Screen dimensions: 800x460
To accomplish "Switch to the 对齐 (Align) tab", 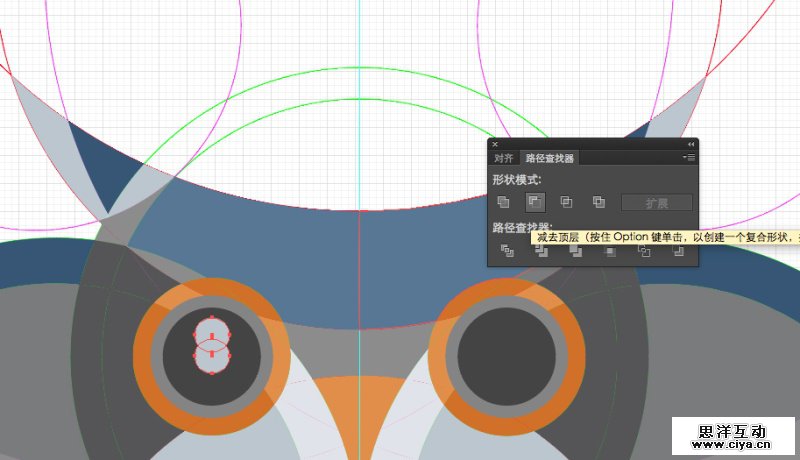I will (x=504, y=158).
